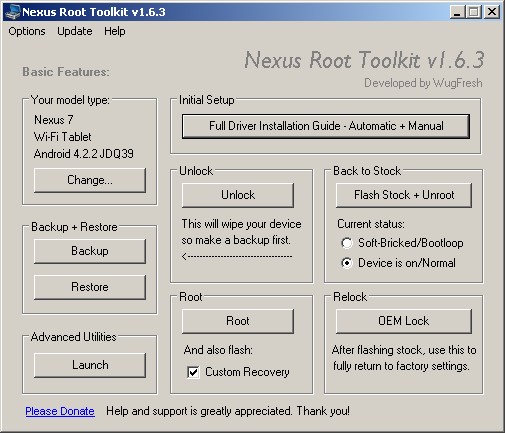505x433 pixels.
Task: Click the 'Developed by WugFresh' text
Action: [x=423, y=83]
